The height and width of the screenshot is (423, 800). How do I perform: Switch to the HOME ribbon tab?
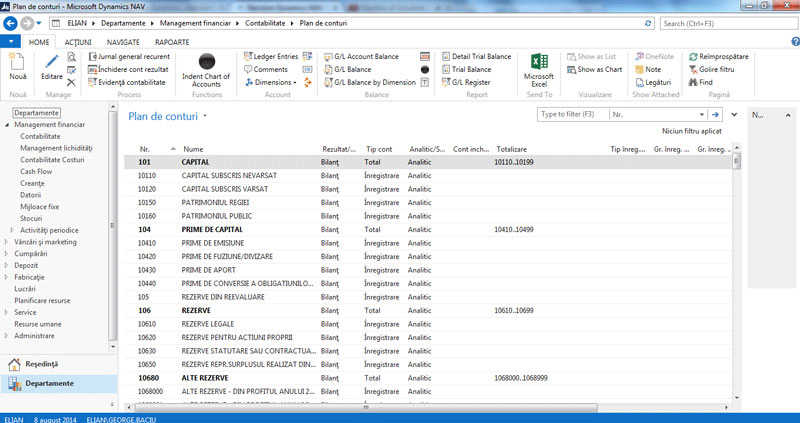pyautogui.click(x=39, y=42)
